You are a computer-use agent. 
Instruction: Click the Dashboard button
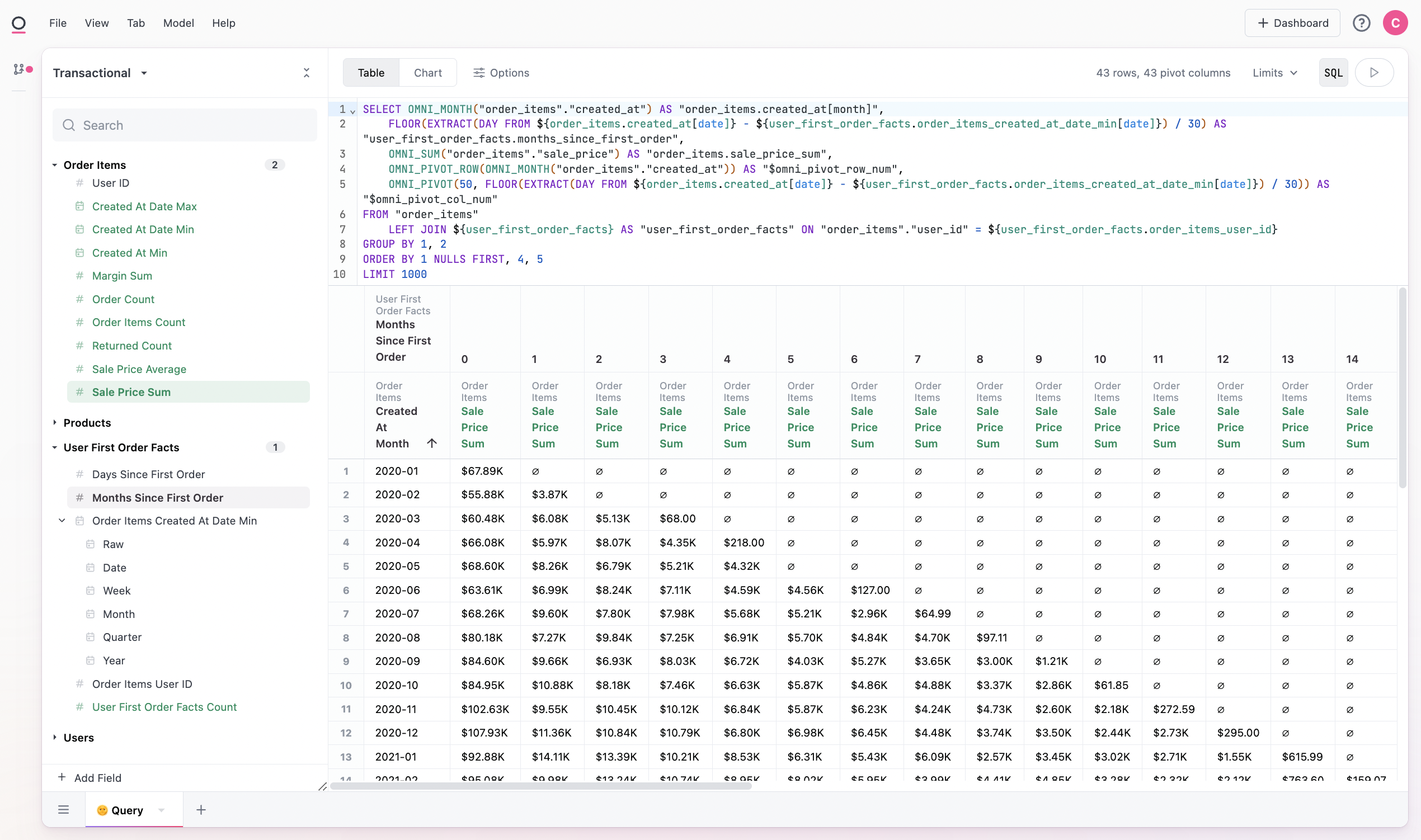1292,23
